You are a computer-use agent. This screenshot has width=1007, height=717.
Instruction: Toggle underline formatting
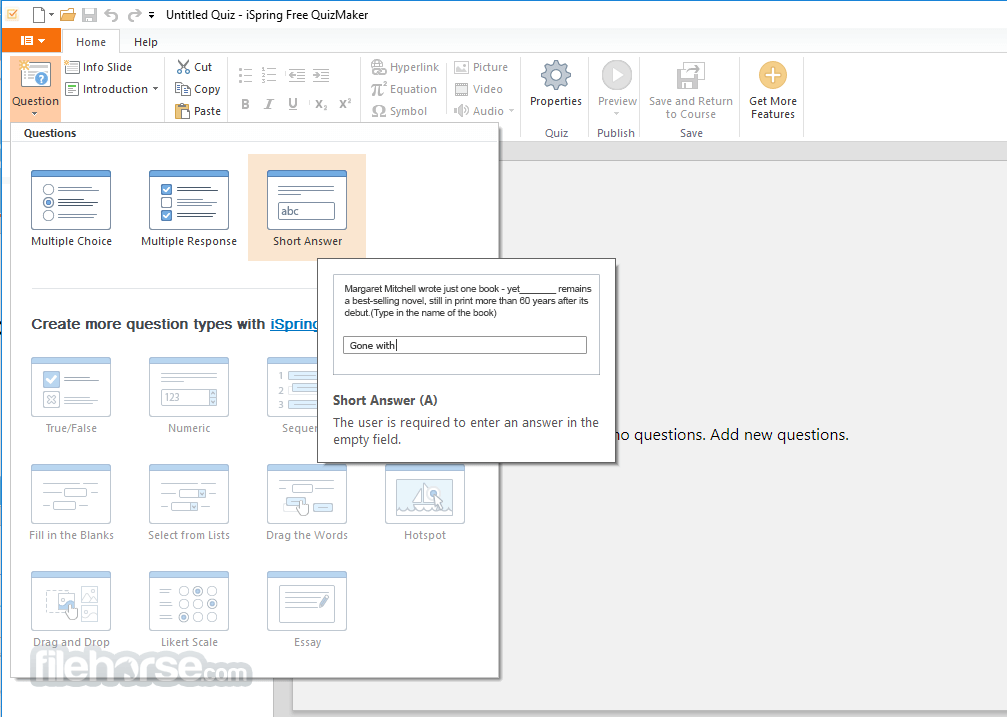pyautogui.click(x=293, y=104)
